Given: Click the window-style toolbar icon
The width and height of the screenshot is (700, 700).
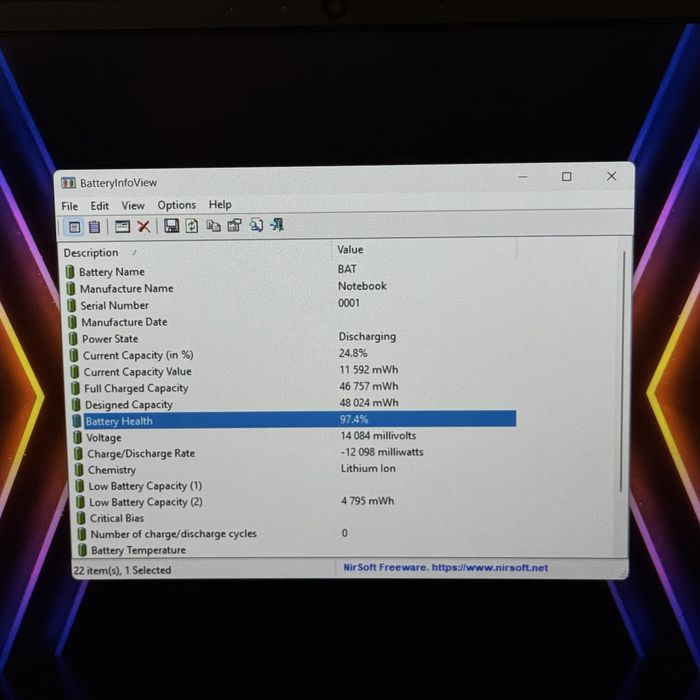Looking at the screenshot, I should tap(122, 227).
